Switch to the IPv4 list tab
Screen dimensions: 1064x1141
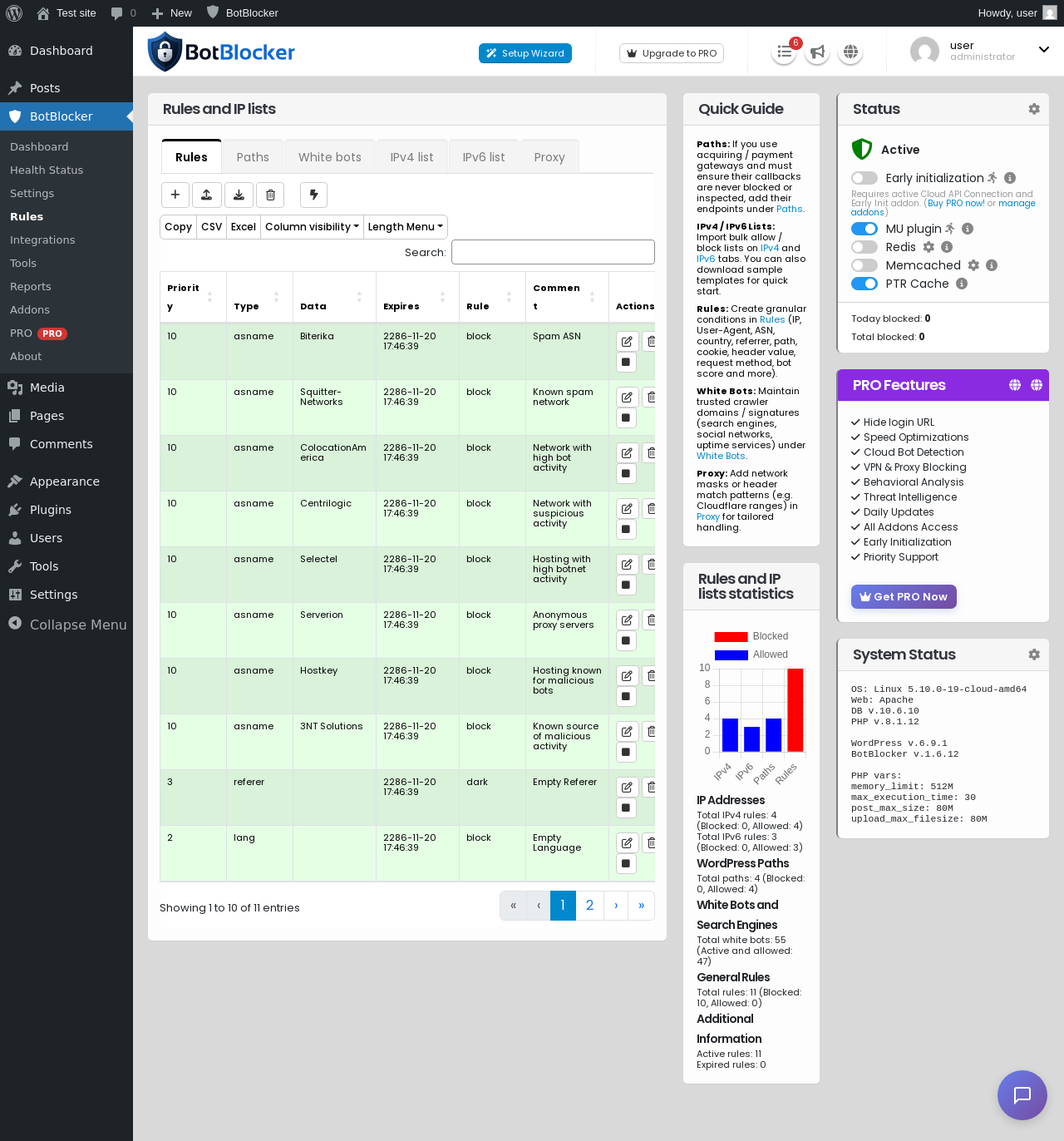click(x=412, y=157)
